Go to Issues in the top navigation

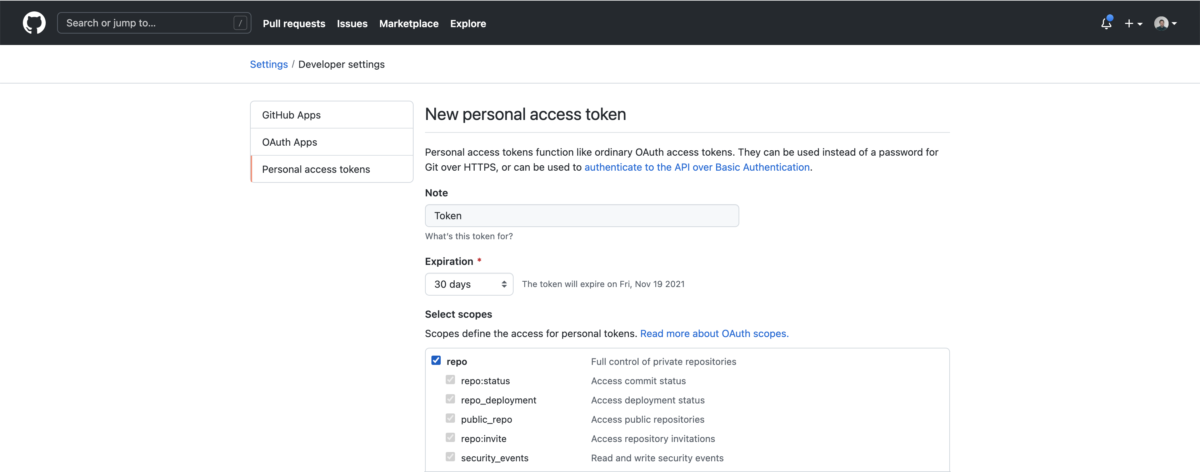[352, 23]
